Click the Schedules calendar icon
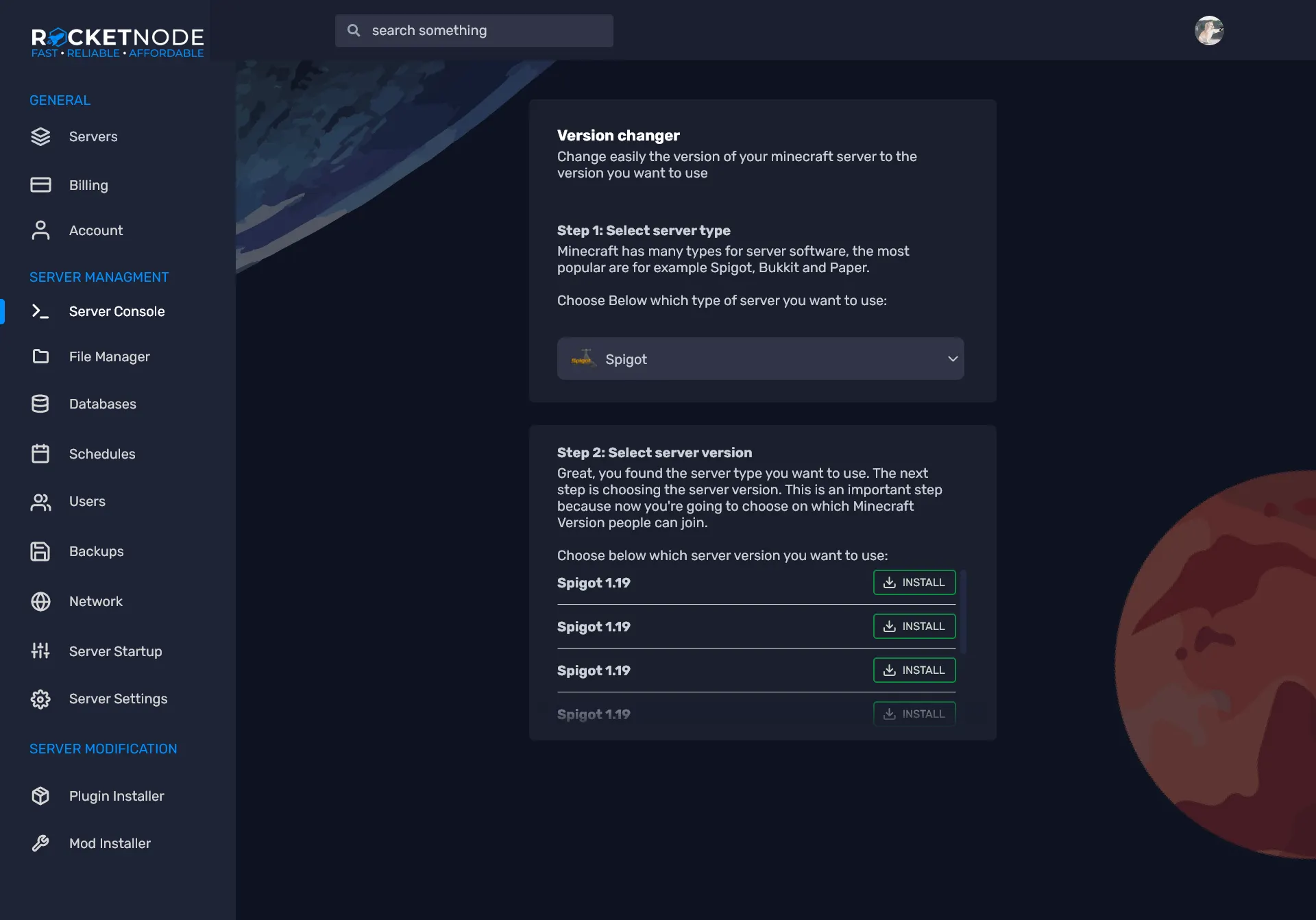Screen dimensions: 1316x920 (40, 454)
